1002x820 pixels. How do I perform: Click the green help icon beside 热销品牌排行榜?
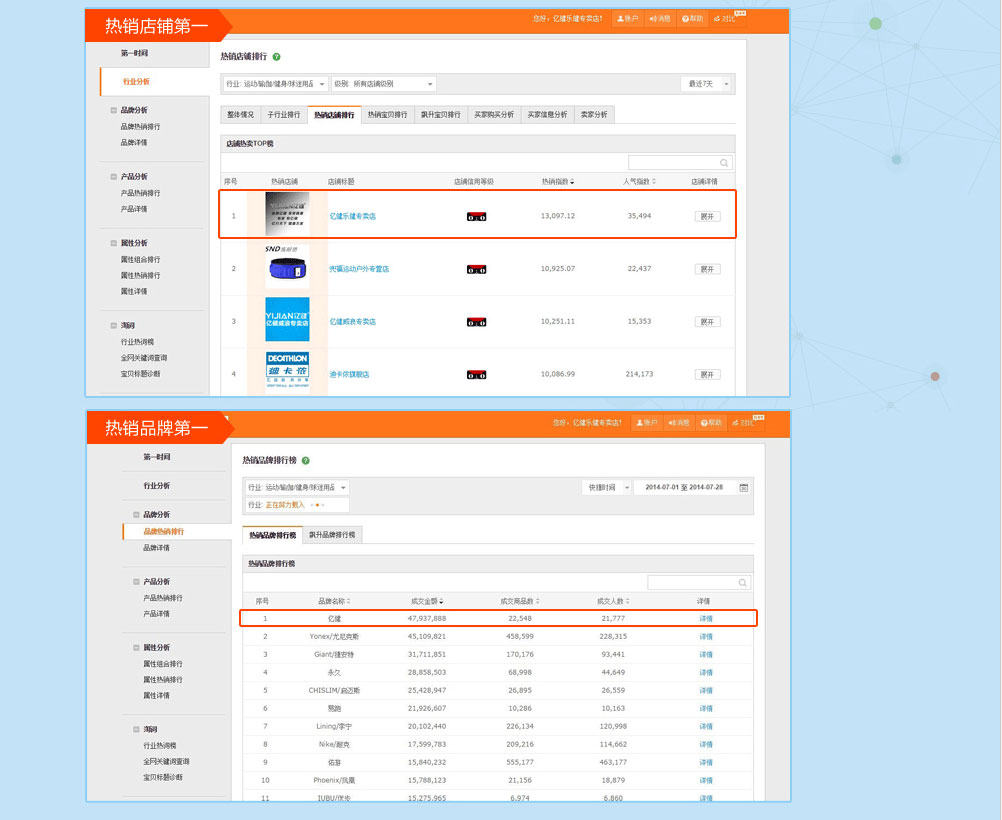click(305, 460)
